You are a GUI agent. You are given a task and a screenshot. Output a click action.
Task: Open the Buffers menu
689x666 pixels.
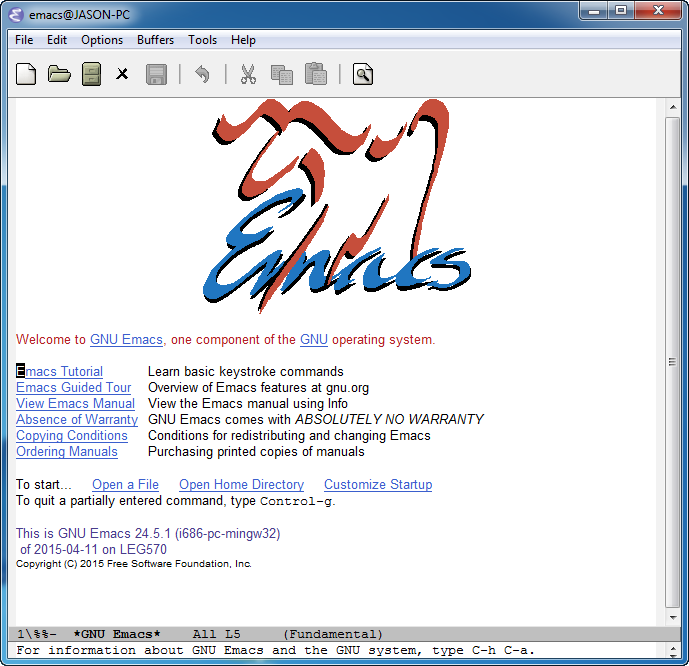[155, 40]
